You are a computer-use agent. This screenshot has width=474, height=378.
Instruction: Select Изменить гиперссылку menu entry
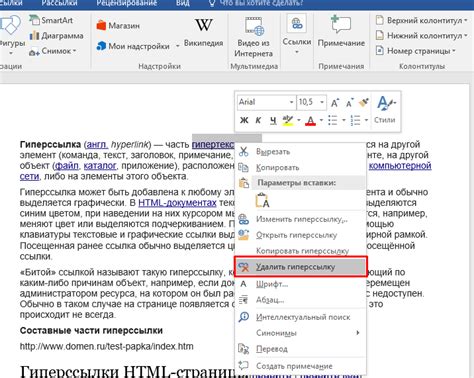[301, 219]
